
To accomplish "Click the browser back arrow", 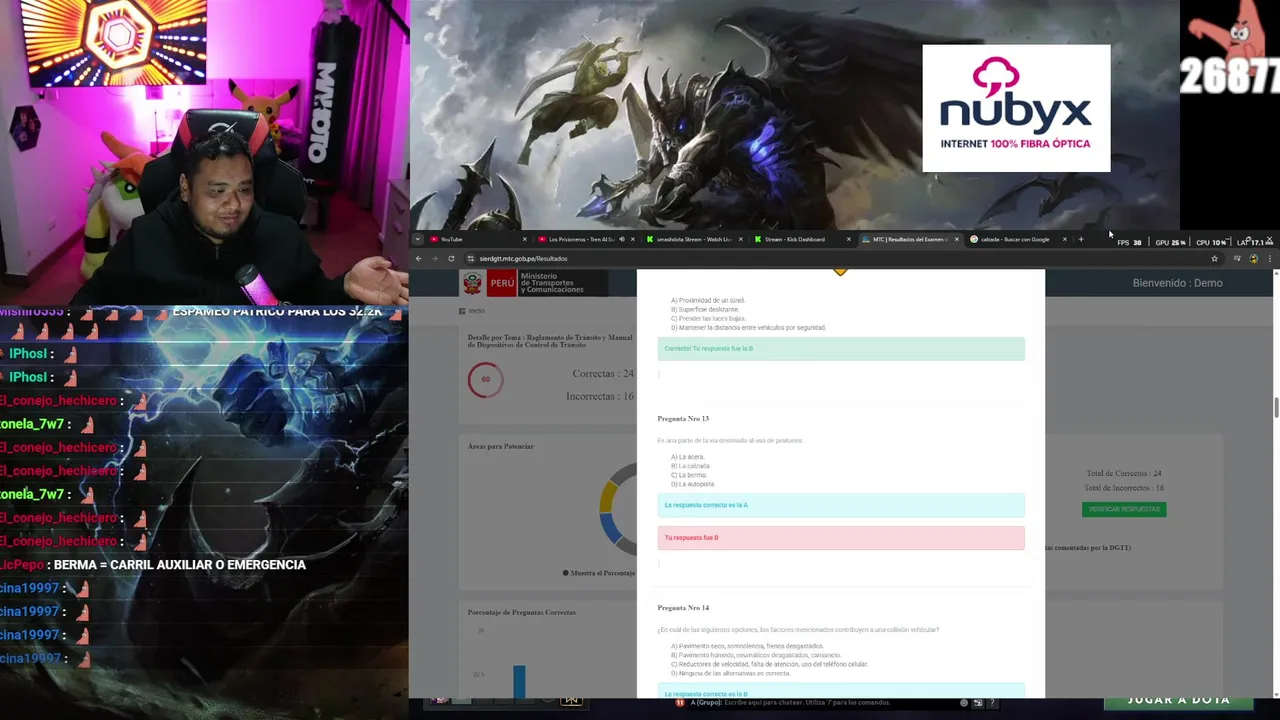I will (x=419, y=258).
